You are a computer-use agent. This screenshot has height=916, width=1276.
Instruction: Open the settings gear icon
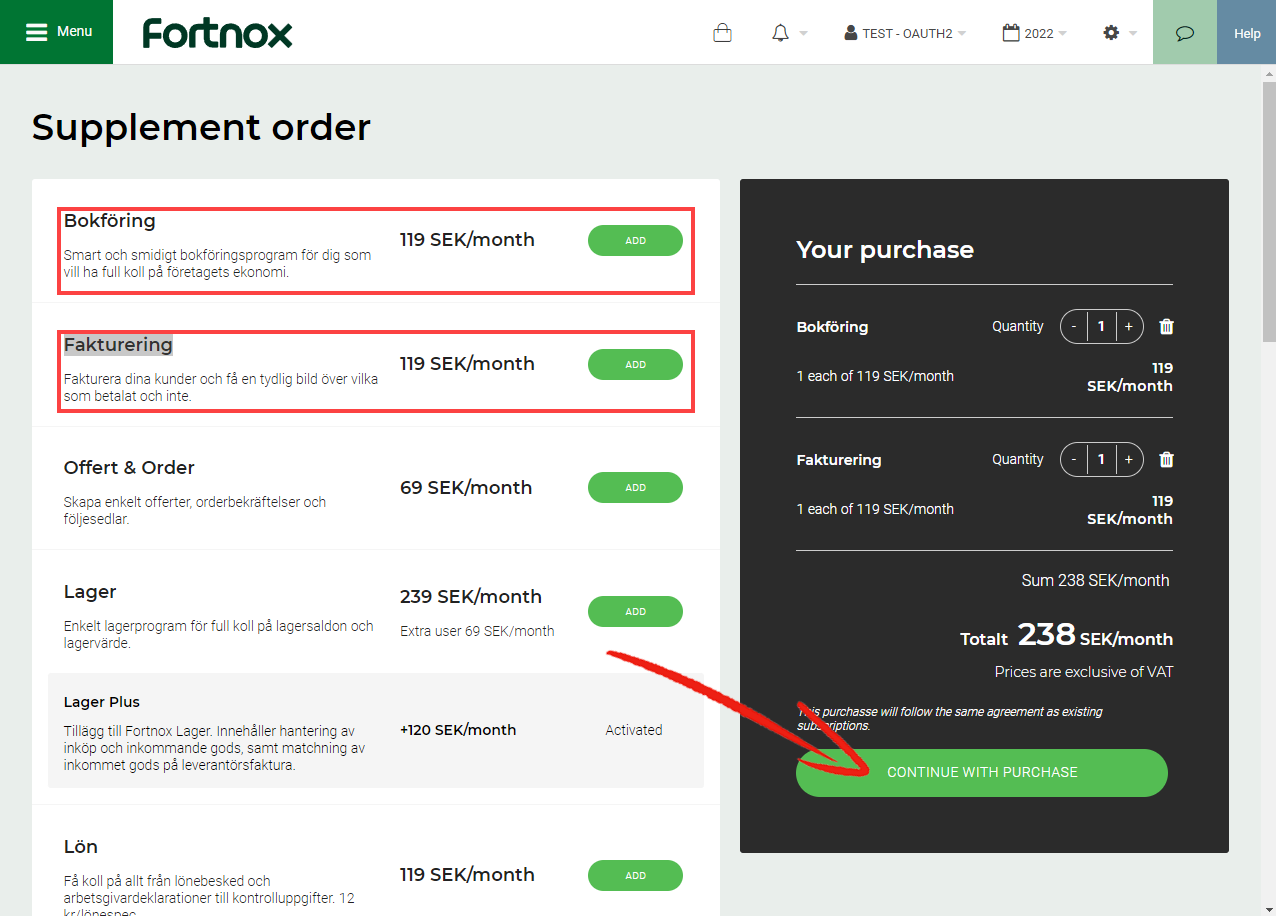click(x=1110, y=32)
